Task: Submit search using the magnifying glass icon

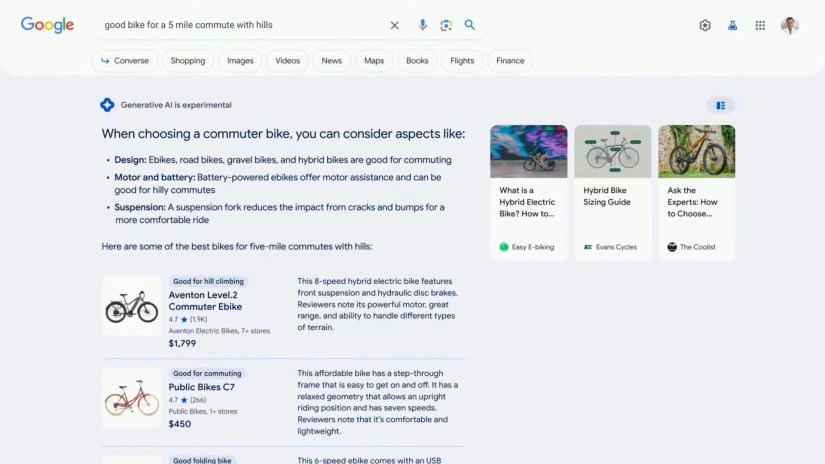Action: tap(469, 25)
